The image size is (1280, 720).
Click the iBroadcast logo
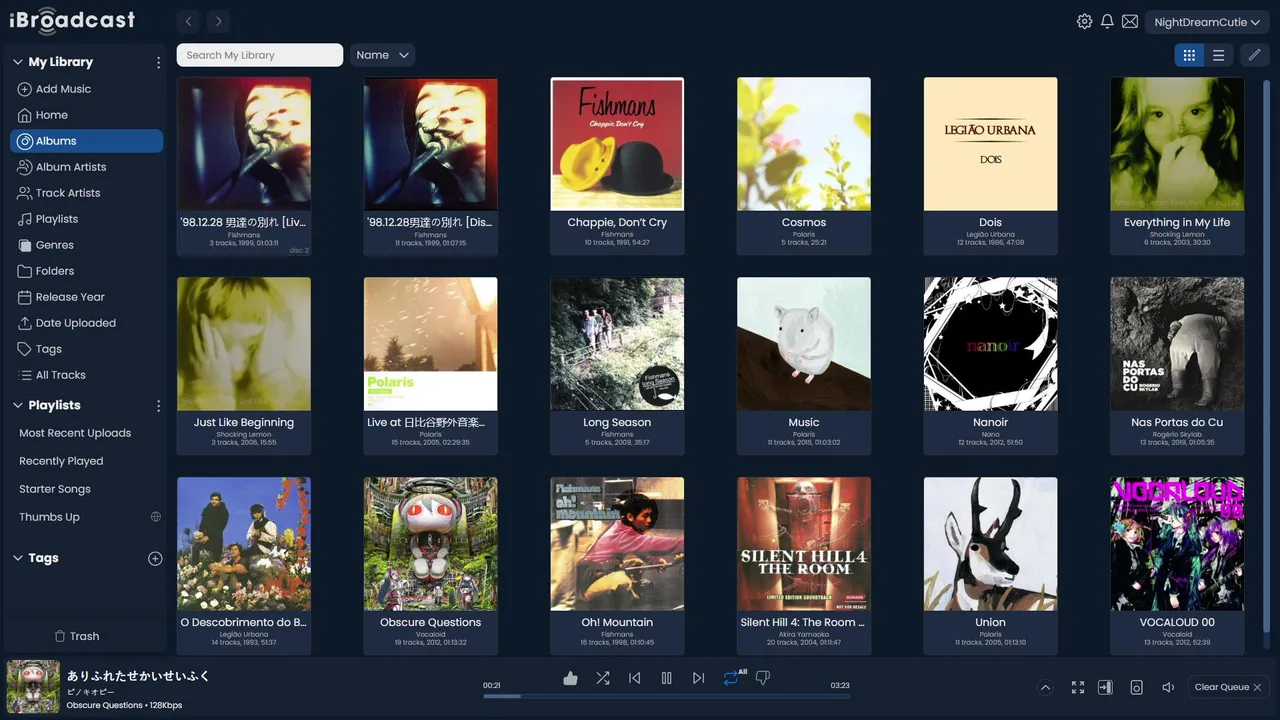pyautogui.click(x=72, y=20)
